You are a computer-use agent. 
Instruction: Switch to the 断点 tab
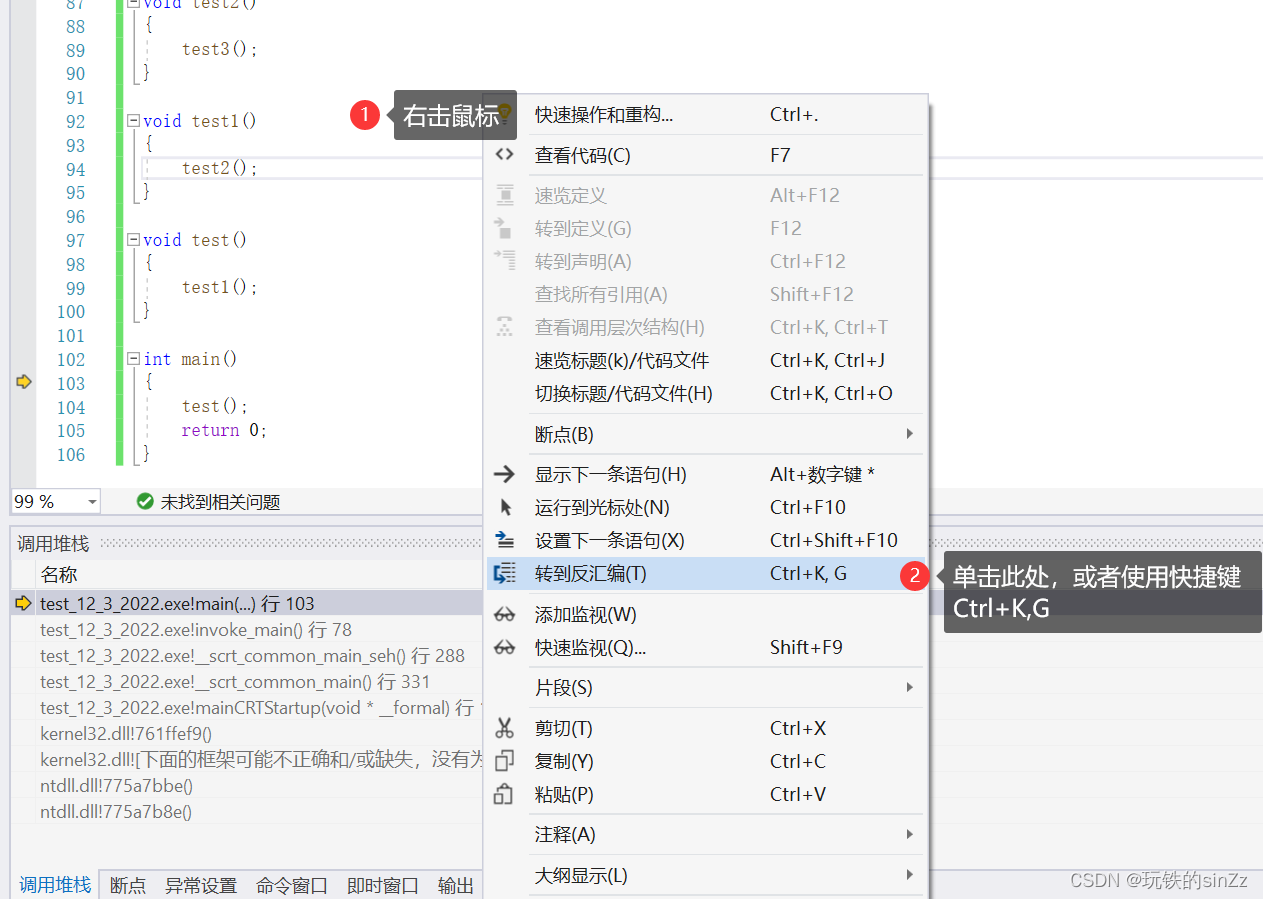tap(128, 885)
